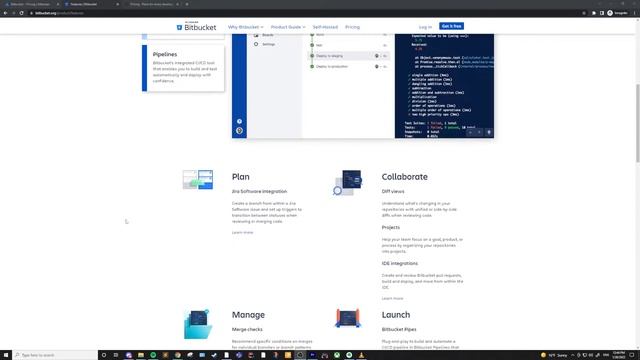Viewport: 640px width, 360px height.
Task: Click the browser back arrow
Action: tap(5, 13)
